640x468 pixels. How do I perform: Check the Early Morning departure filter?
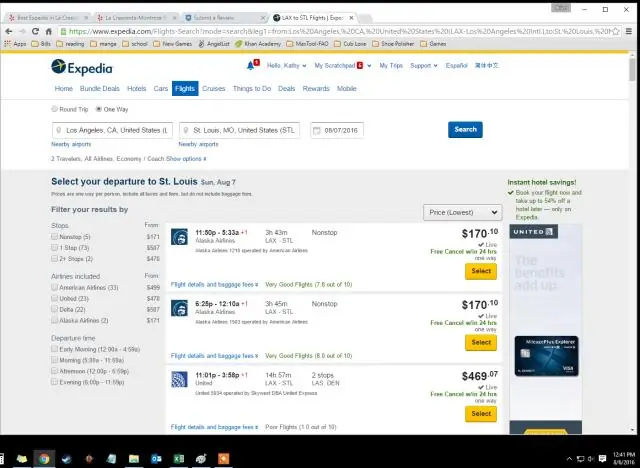coord(54,349)
